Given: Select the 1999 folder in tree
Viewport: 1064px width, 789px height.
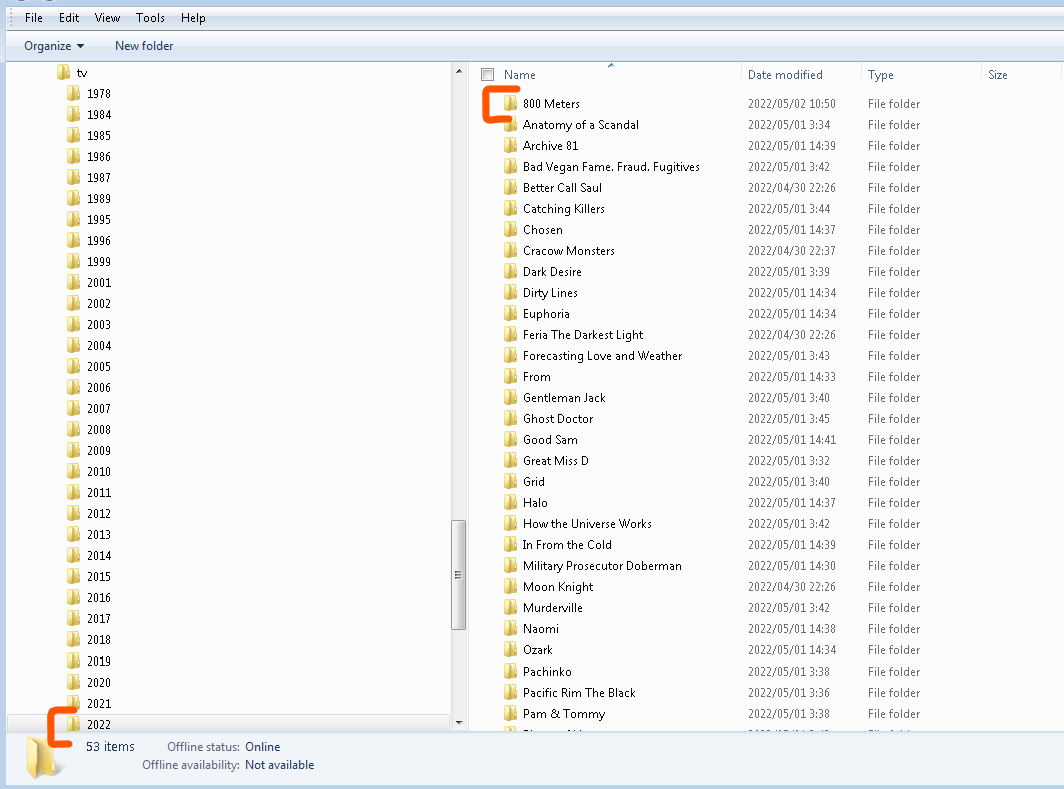Looking at the screenshot, I should point(98,262).
